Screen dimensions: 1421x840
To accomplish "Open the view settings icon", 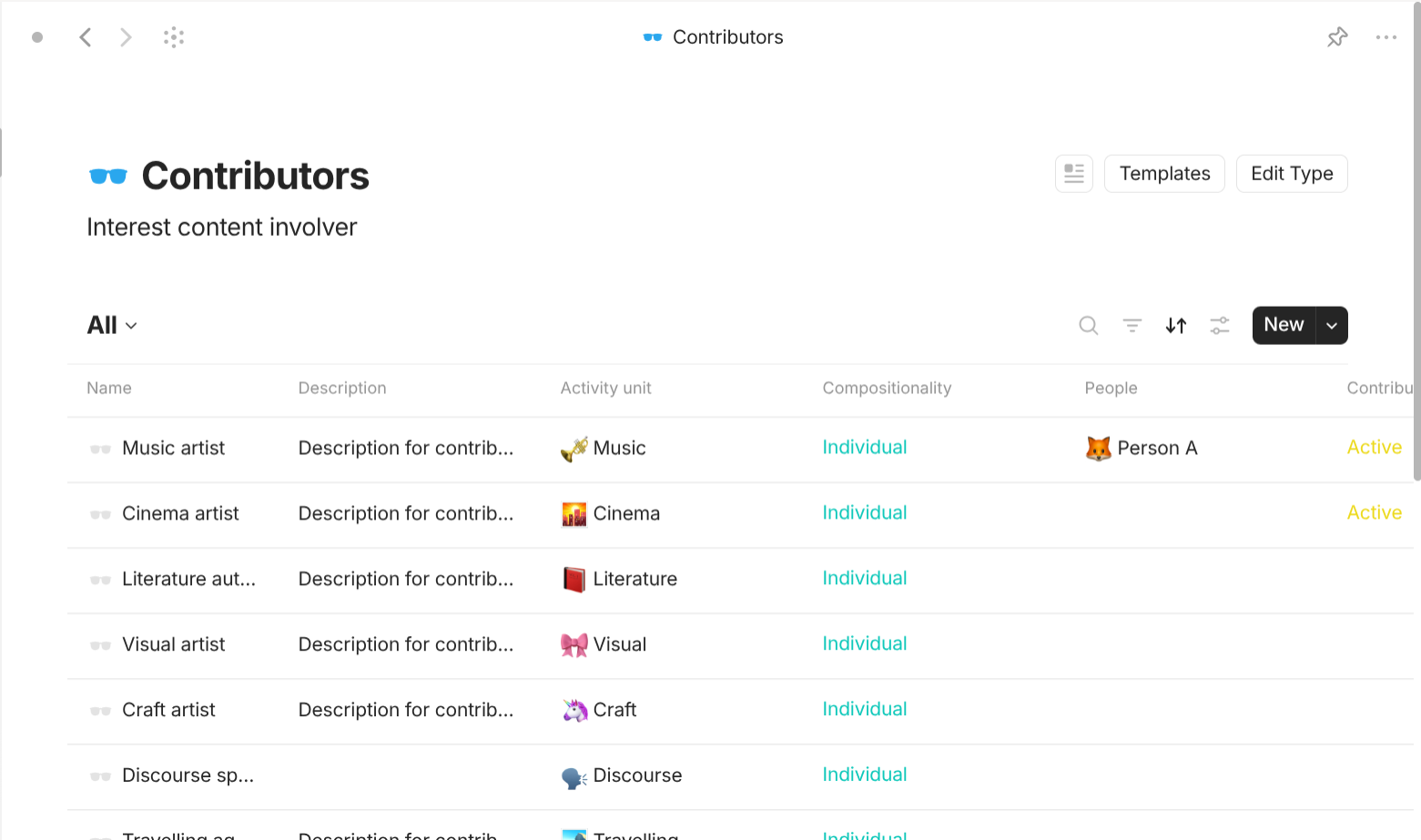I will pos(1219,325).
